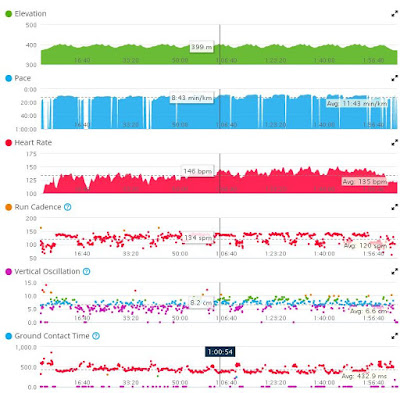The width and height of the screenshot is (400, 393).
Task: Open the Ground Contact Time help icon
Action: click(x=96, y=336)
